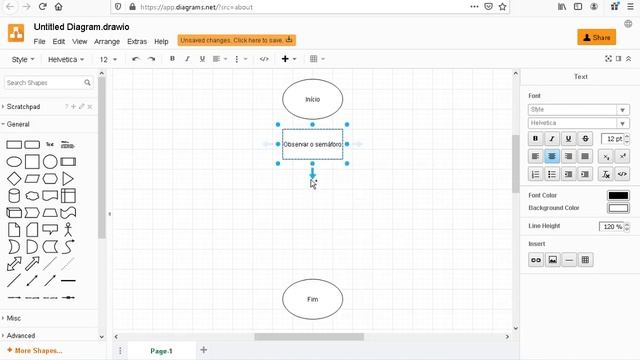This screenshot has height=360, width=640.
Task: Collapse the header with the chevrons icon
Action: [x=629, y=59]
